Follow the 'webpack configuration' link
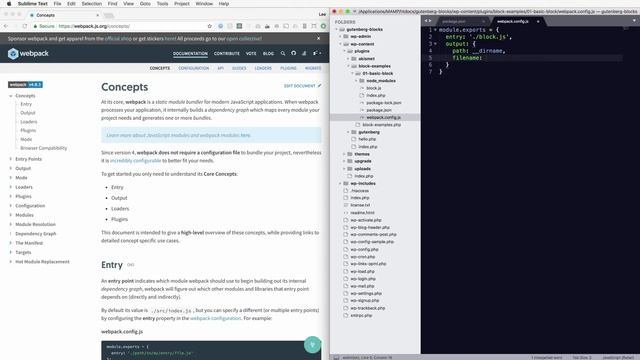 click(x=216, y=318)
